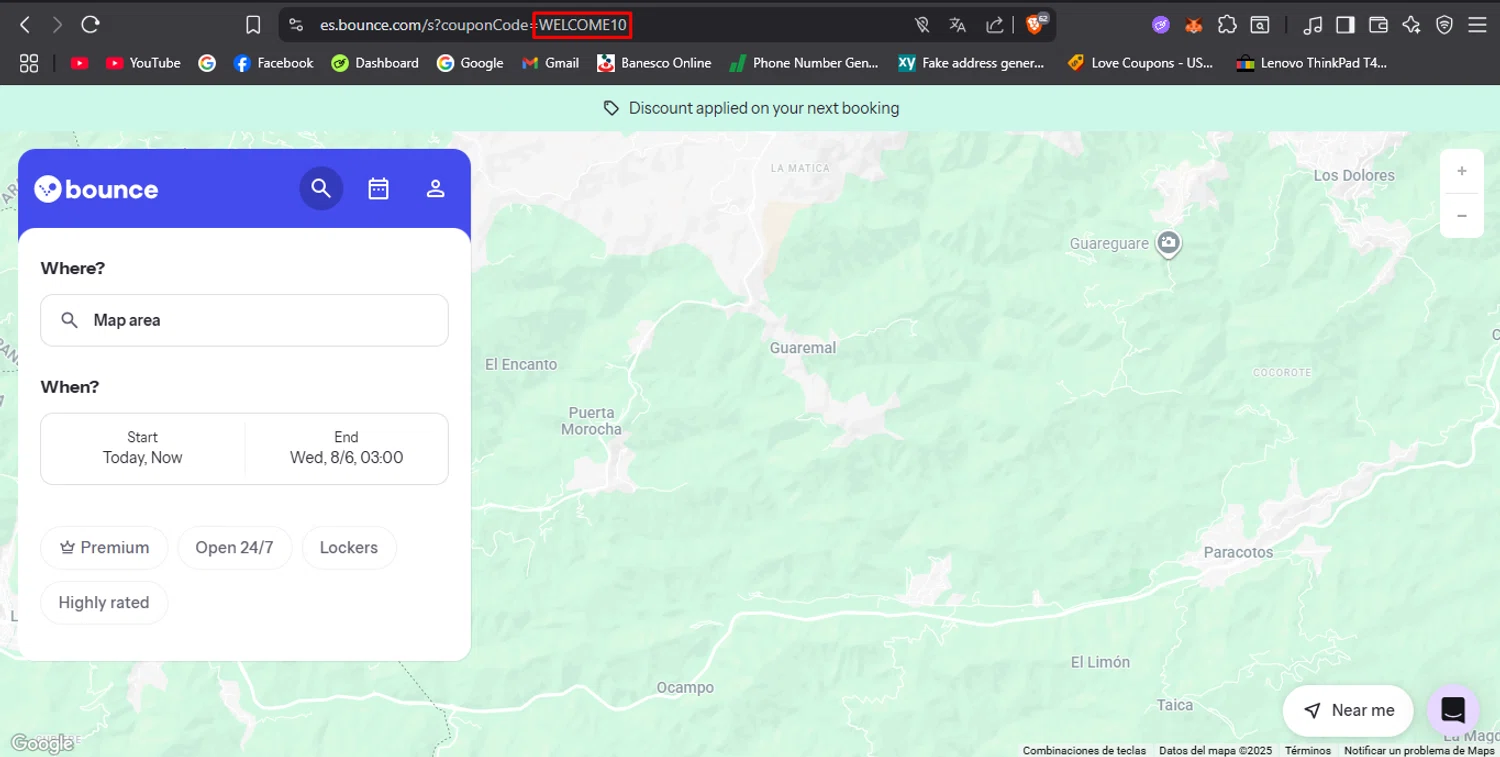Open the translate page icon

[x=958, y=25]
